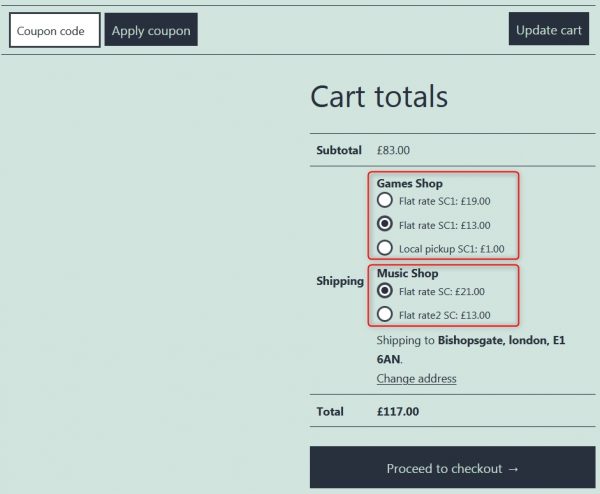The image size is (600, 494).
Task: Click Proceed to checkout button text
Action: (444, 468)
